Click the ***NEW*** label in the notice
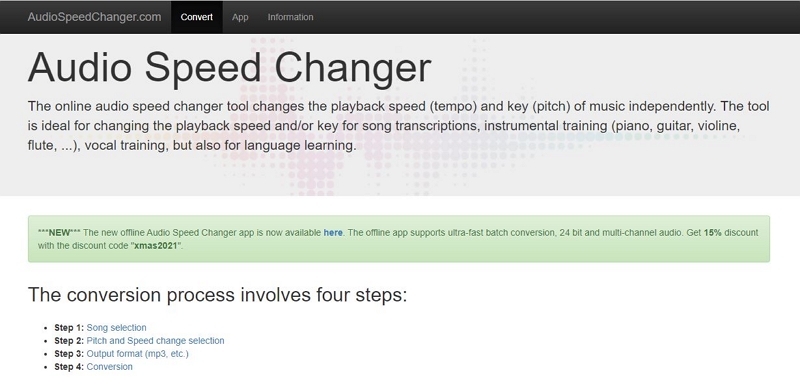This screenshot has width=800, height=377. [59, 233]
